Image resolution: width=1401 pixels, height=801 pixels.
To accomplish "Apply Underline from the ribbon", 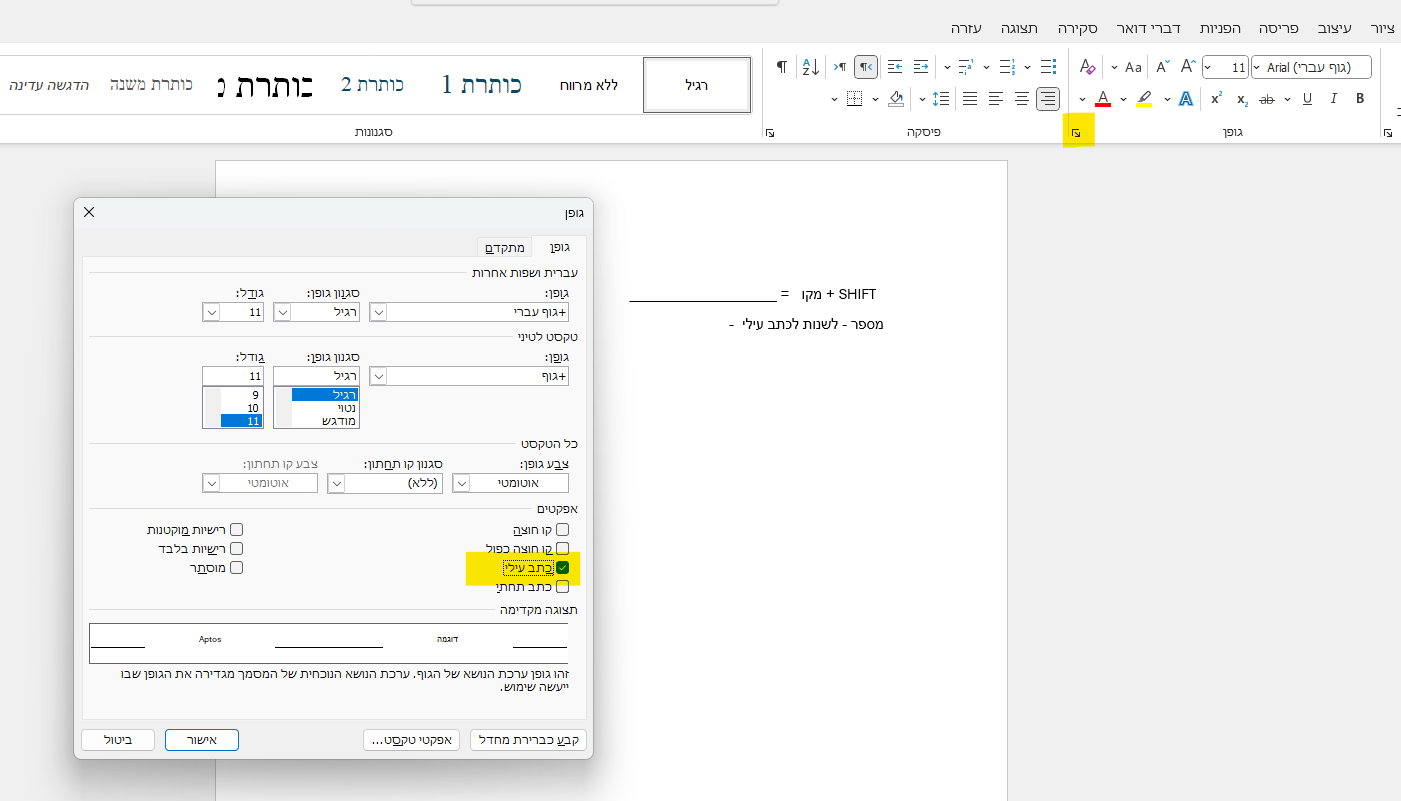I will tap(1307, 98).
